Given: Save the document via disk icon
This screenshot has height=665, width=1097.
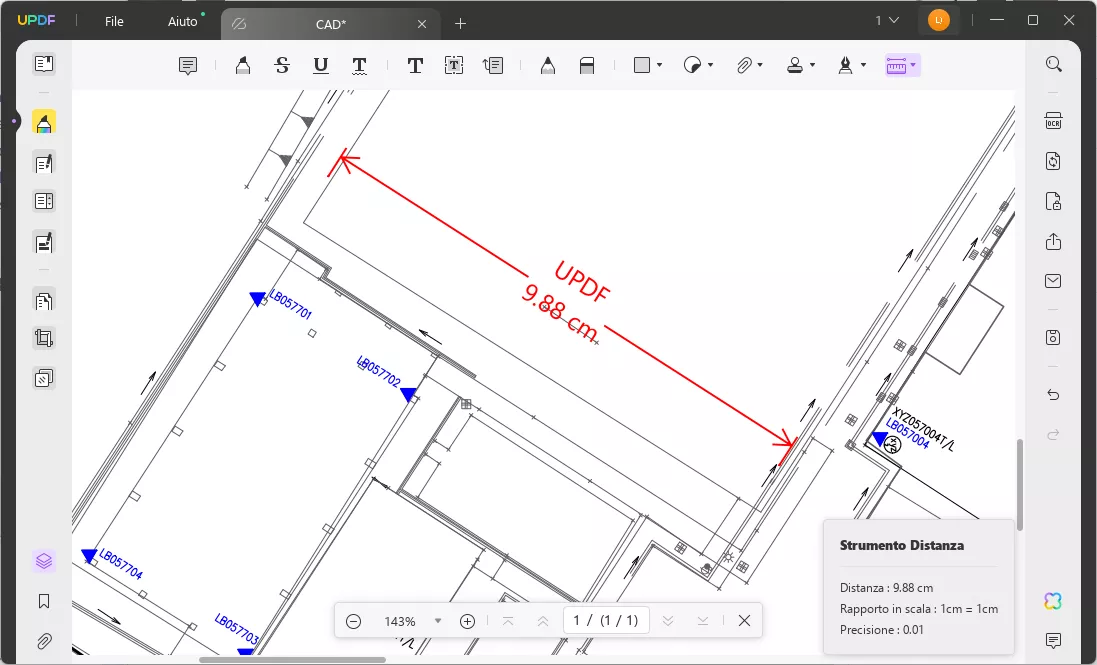Looking at the screenshot, I should click(1054, 338).
